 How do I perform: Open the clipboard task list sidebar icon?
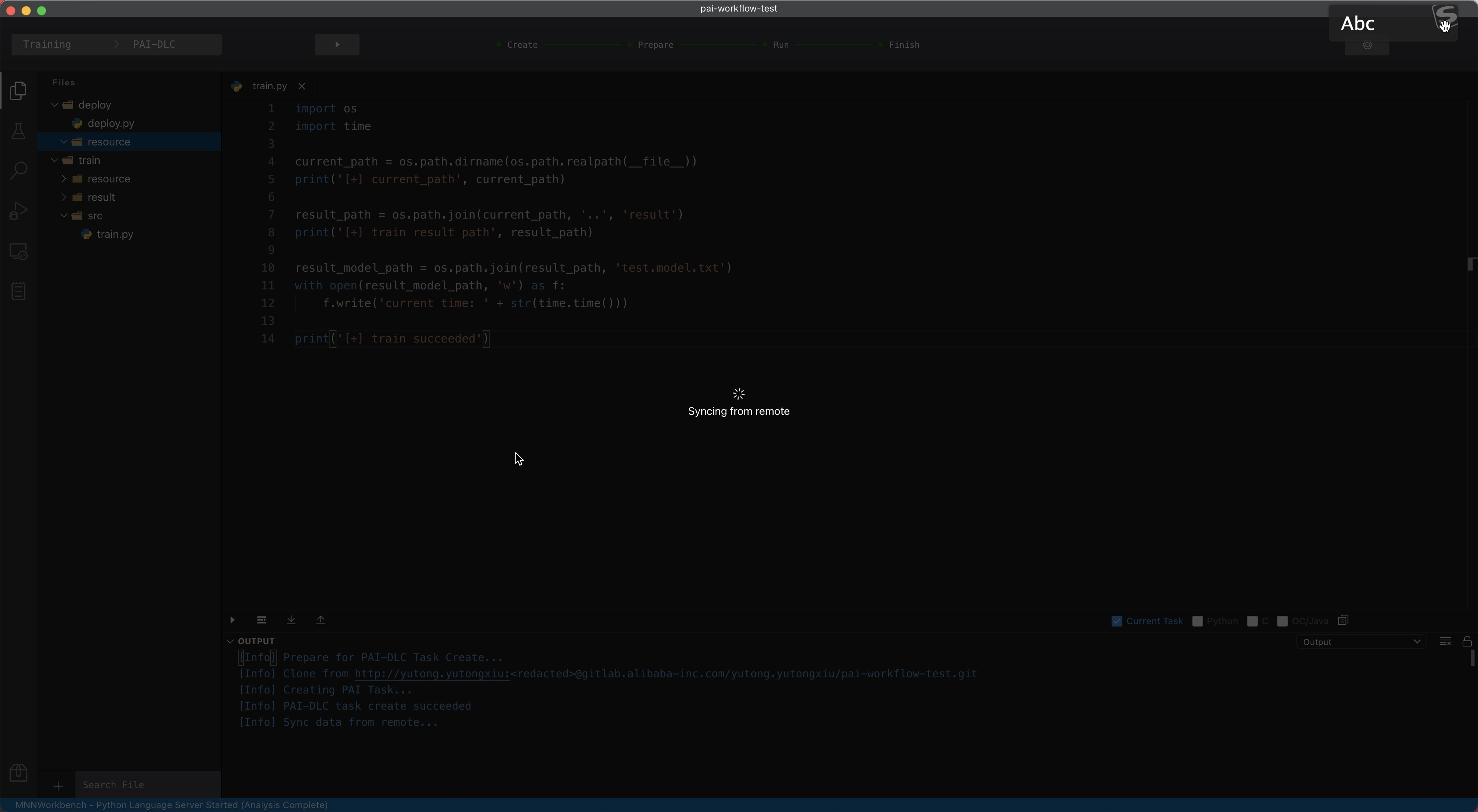(x=18, y=291)
